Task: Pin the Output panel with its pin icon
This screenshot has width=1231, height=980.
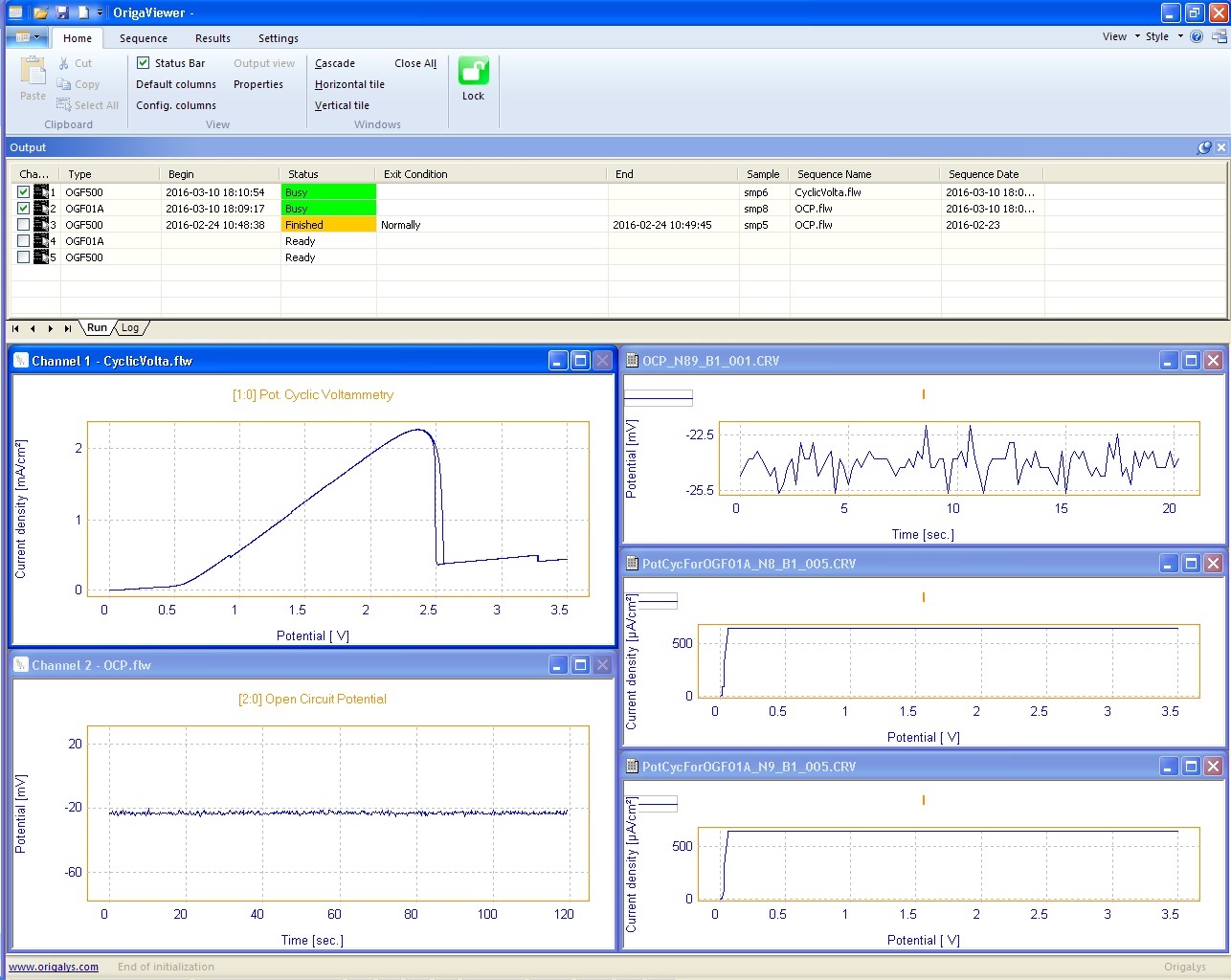Action: pyautogui.click(x=1204, y=147)
